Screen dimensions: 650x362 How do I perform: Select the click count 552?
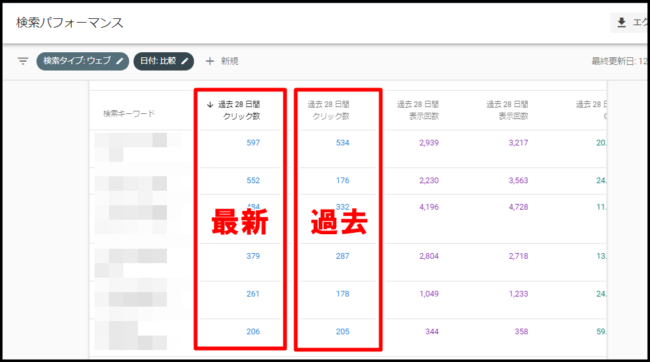point(253,180)
